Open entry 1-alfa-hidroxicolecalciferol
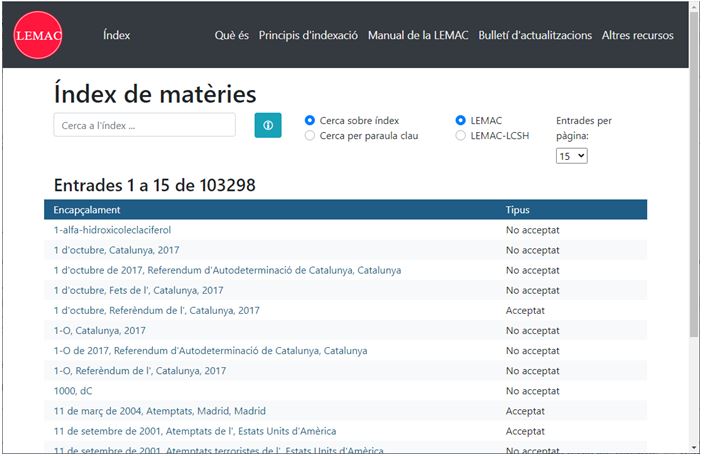 tap(112, 230)
